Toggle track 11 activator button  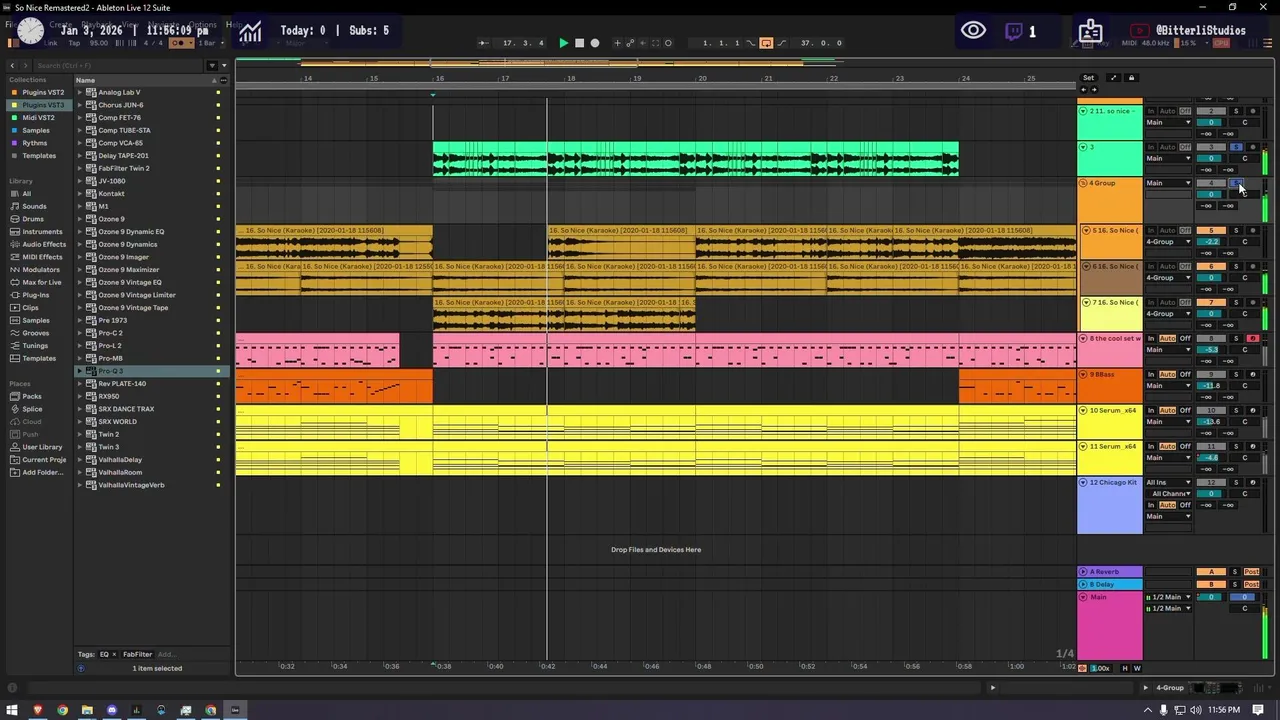pos(1211,447)
